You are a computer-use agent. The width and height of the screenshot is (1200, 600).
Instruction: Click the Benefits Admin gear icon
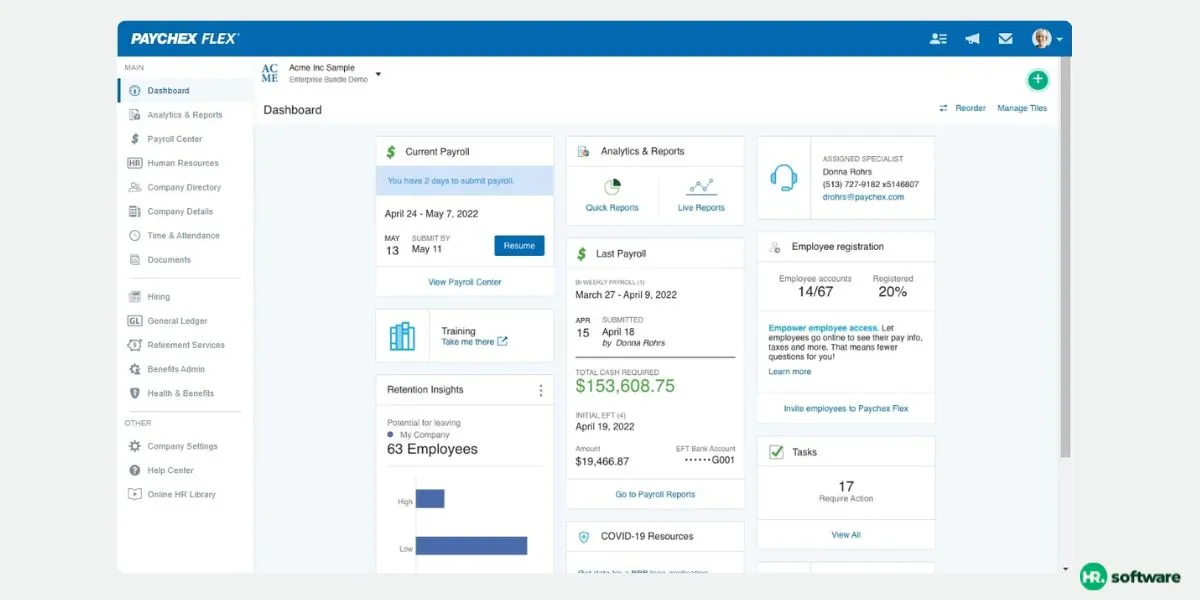(x=135, y=369)
